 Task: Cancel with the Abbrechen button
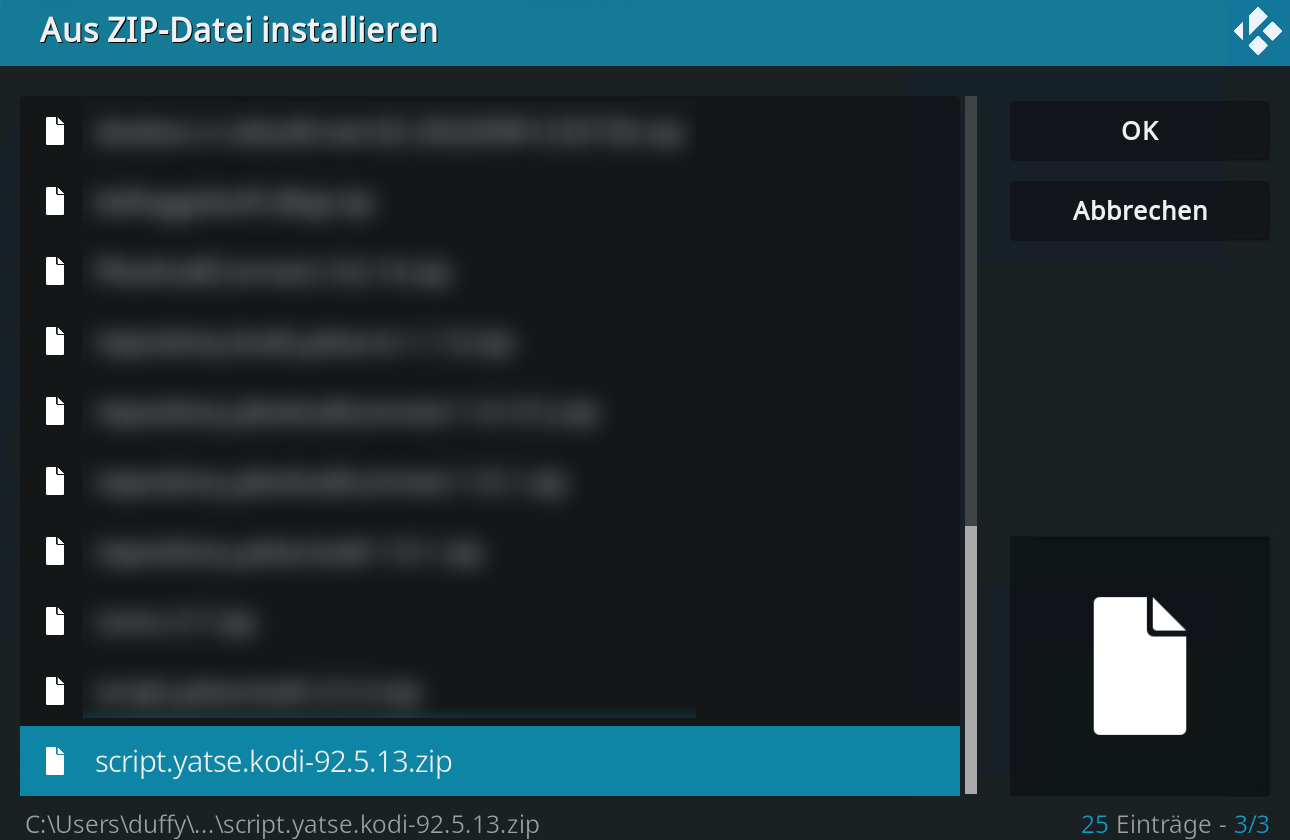pos(1140,211)
